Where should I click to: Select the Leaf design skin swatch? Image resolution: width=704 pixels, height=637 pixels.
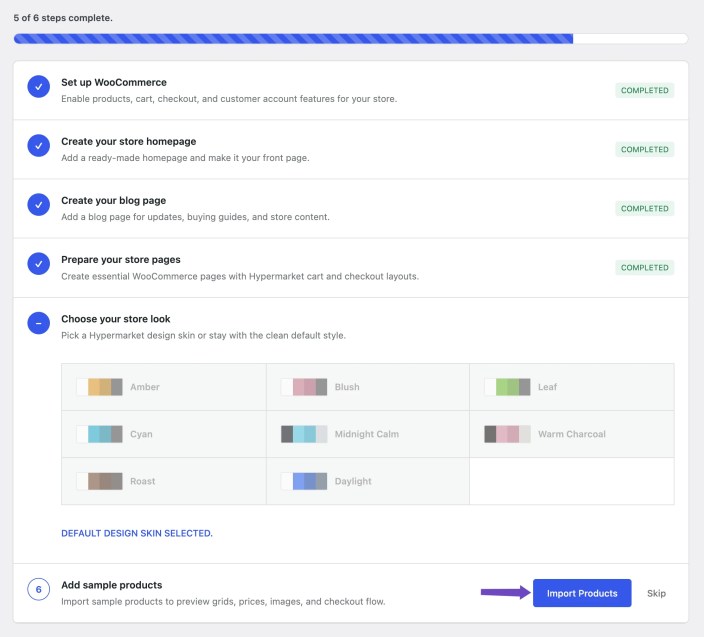[507, 387]
